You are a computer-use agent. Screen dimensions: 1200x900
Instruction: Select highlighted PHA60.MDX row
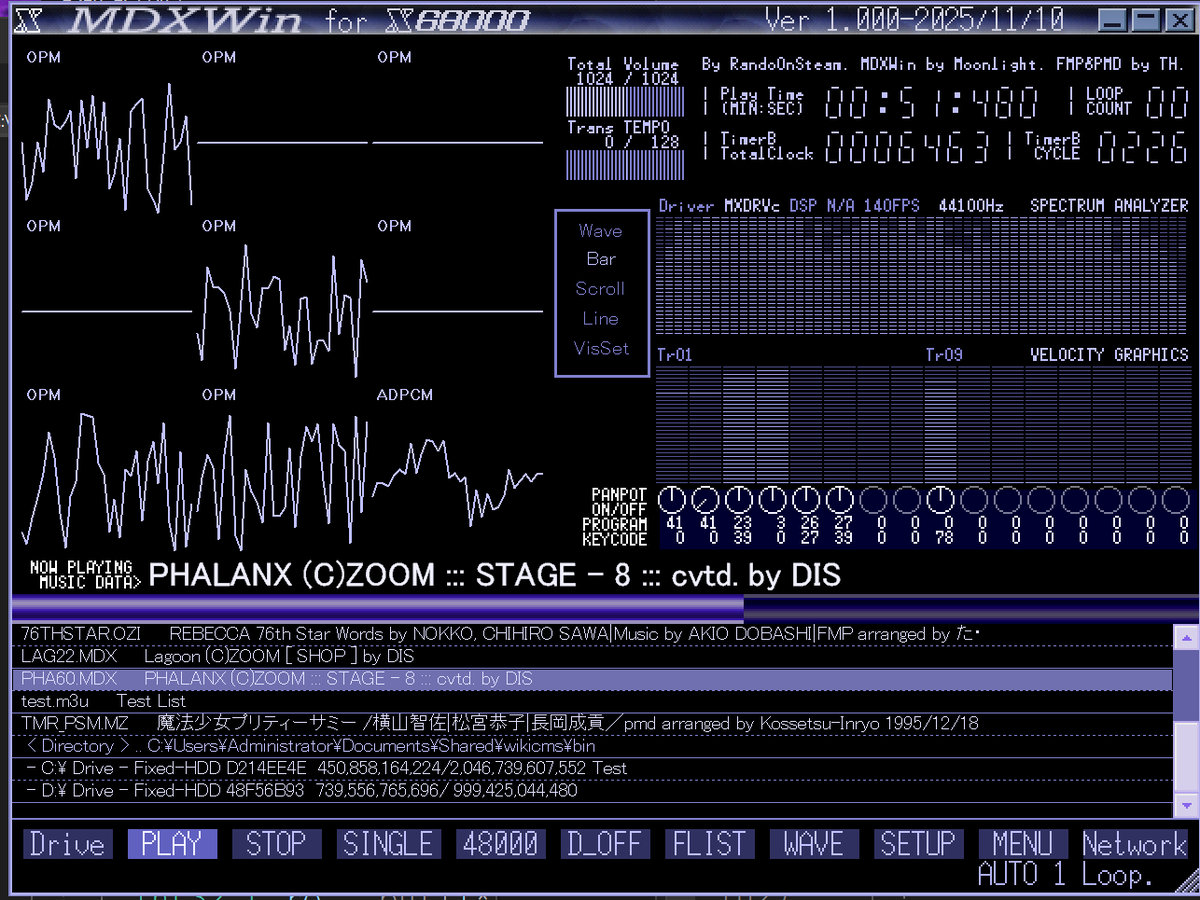pyautogui.click(x=591, y=679)
